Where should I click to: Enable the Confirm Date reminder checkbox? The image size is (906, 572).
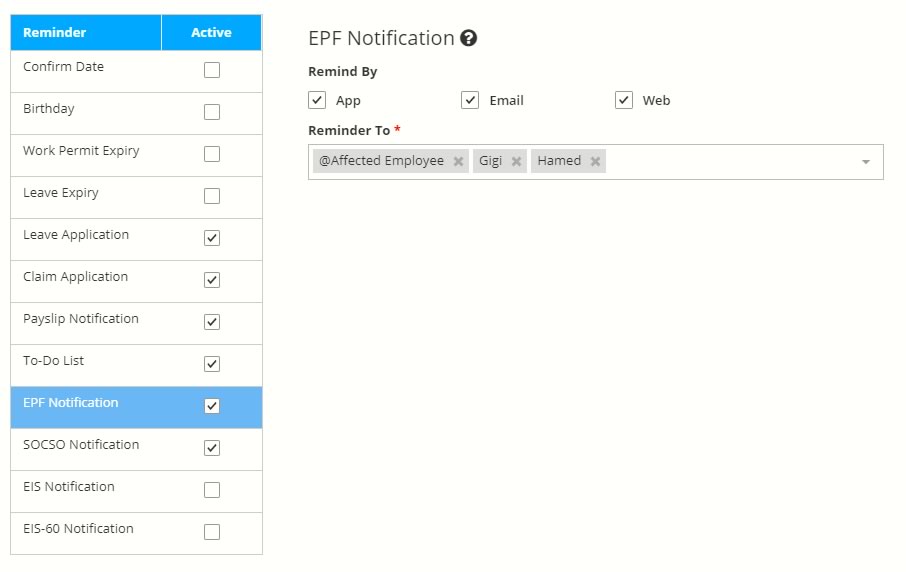point(212,70)
